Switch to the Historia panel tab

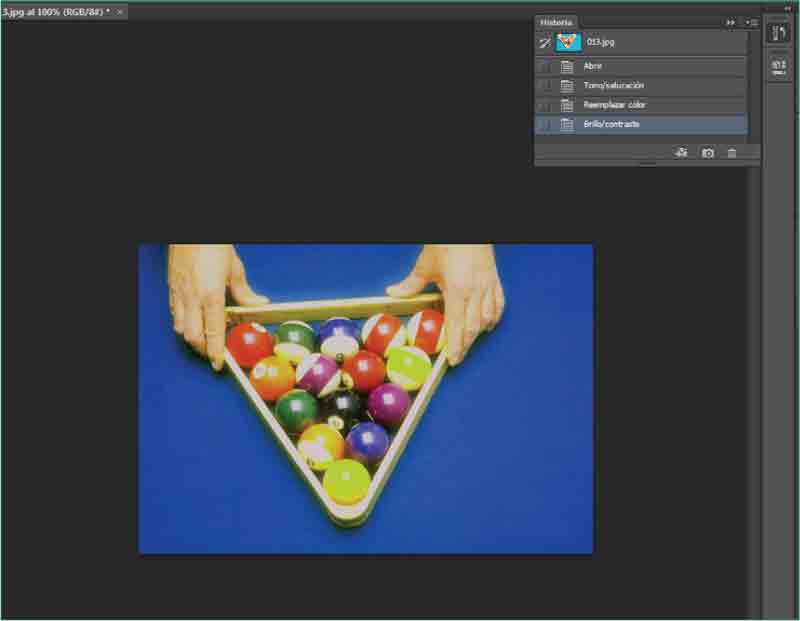(x=556, y=22)
